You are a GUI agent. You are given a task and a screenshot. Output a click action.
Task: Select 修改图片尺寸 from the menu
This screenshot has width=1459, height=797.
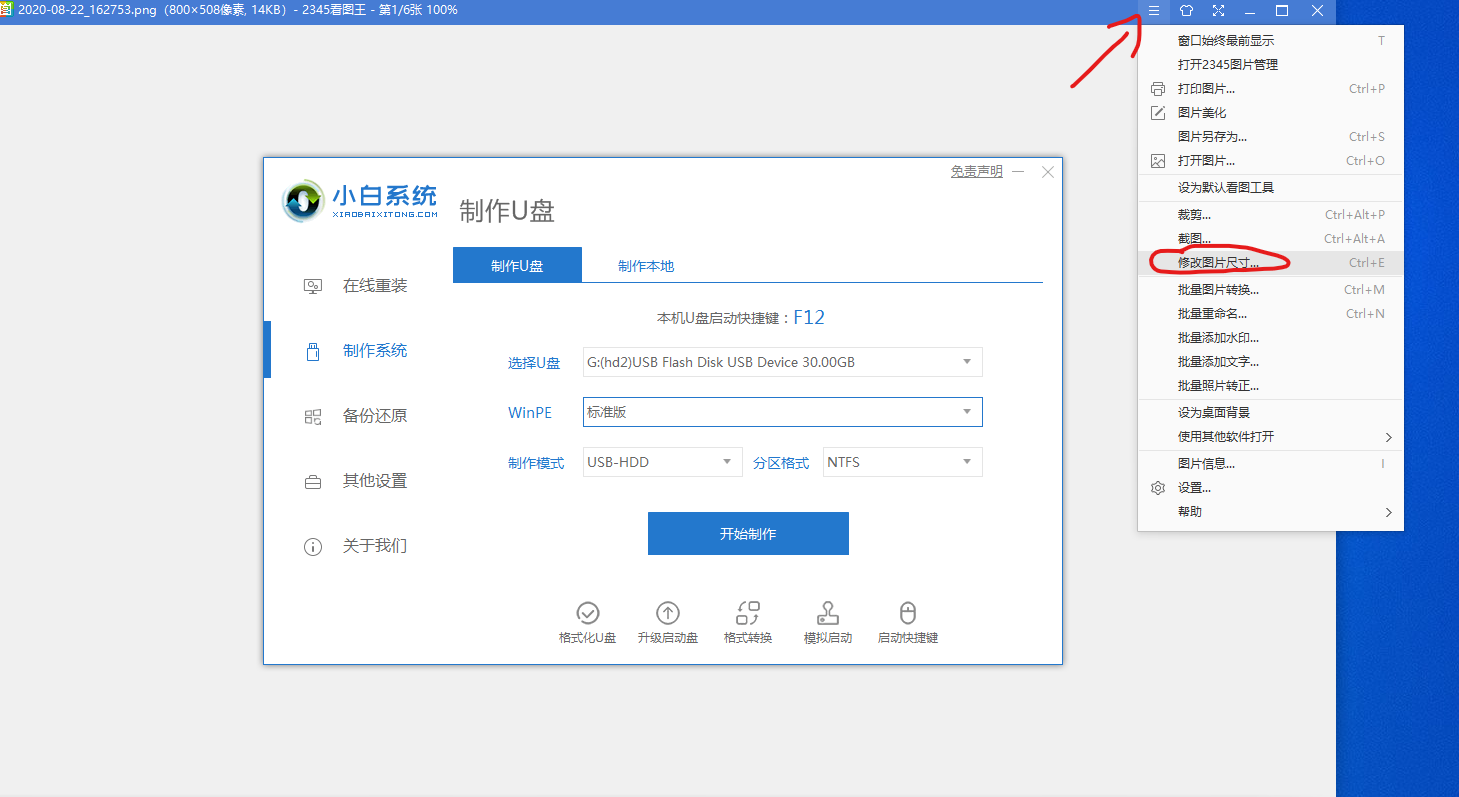point(1218,263)
